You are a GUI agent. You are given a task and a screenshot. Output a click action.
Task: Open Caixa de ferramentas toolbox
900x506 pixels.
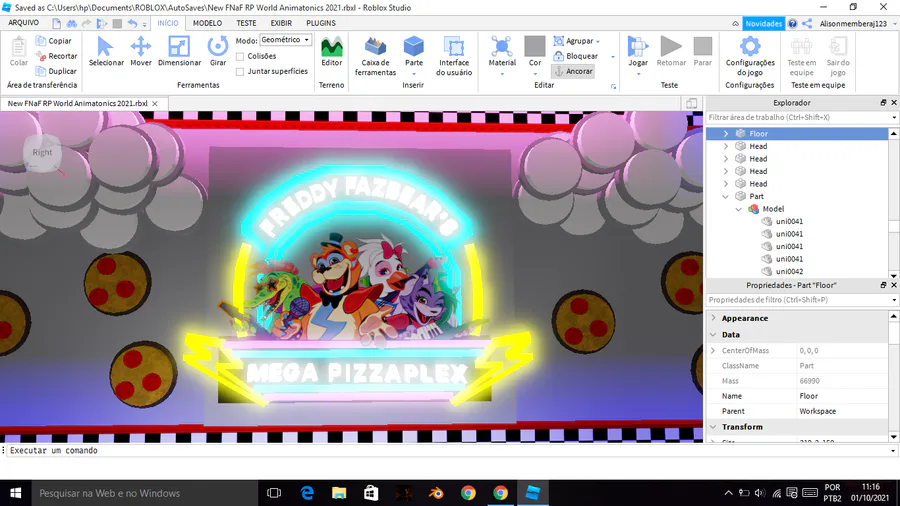(375, 56)
